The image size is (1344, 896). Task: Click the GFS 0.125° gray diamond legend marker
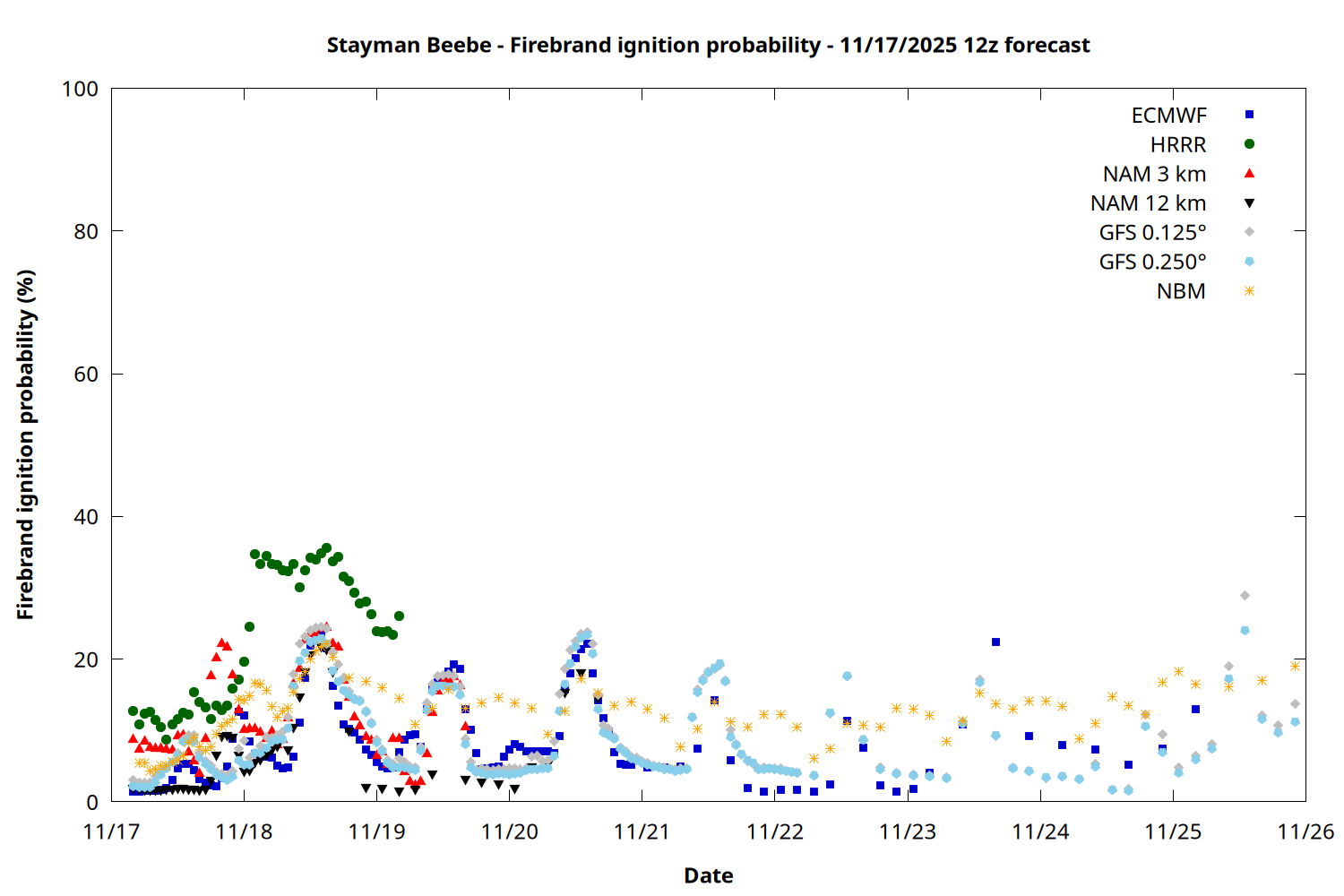(1249, 232)
